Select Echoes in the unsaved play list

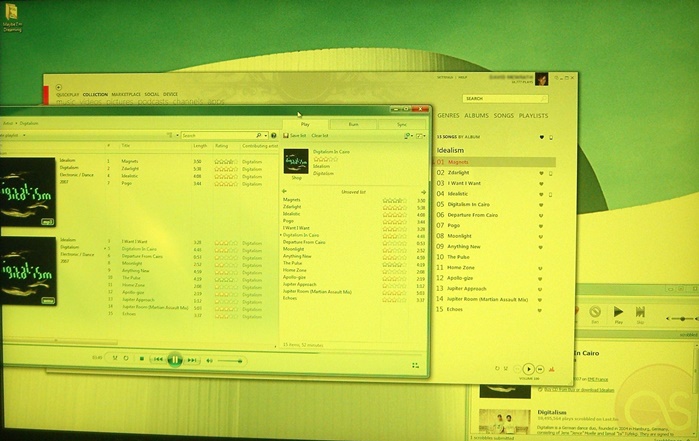point(290,298)
